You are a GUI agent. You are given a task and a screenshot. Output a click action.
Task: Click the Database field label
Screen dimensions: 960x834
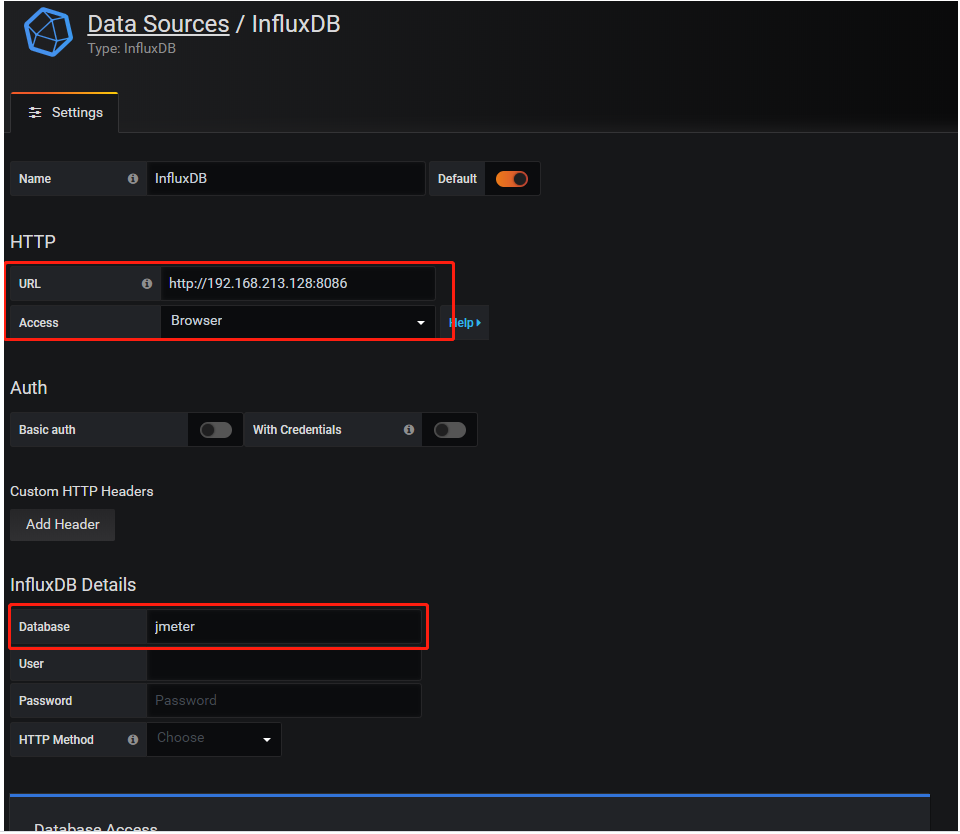[x=44, y=627]
